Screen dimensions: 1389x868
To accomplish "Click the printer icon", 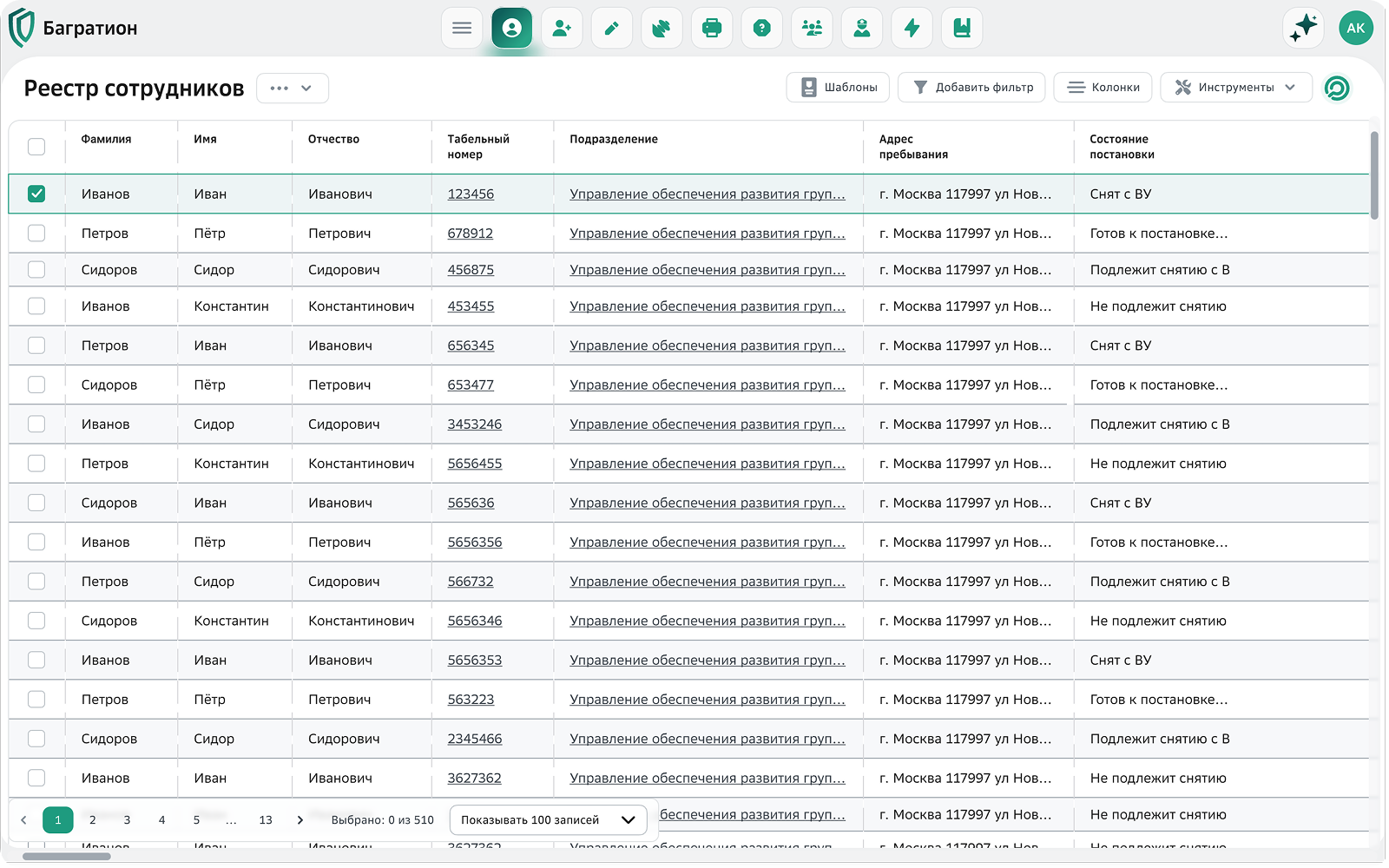I will point(712,29).
